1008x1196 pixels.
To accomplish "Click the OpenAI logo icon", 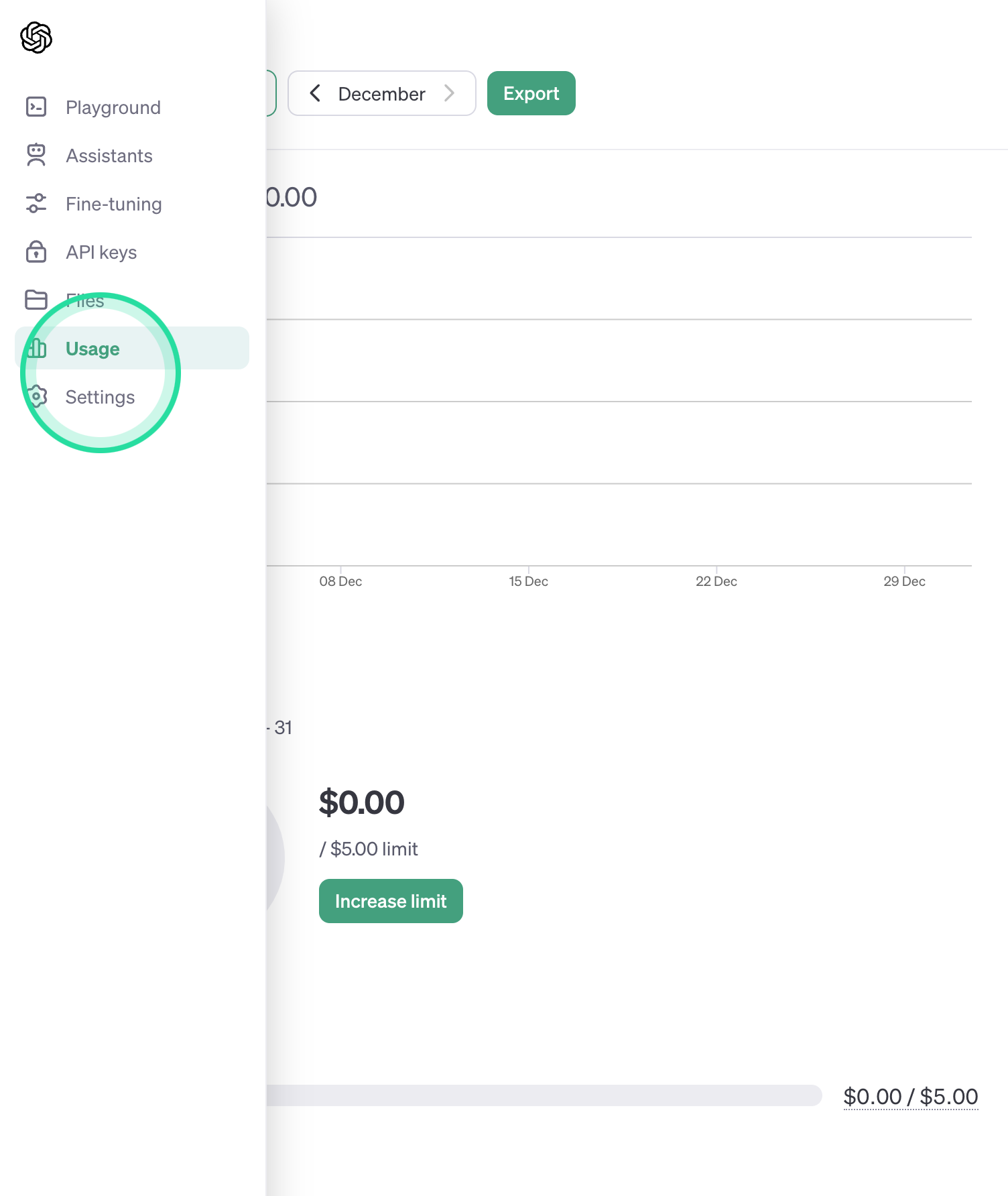I will click(x=36, y=38).
